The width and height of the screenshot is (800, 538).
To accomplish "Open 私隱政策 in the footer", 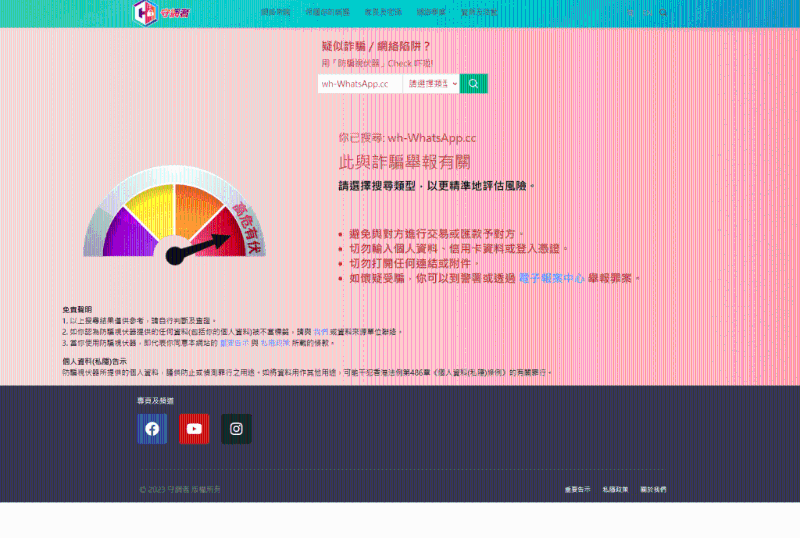I will click(x=615, y=490).
